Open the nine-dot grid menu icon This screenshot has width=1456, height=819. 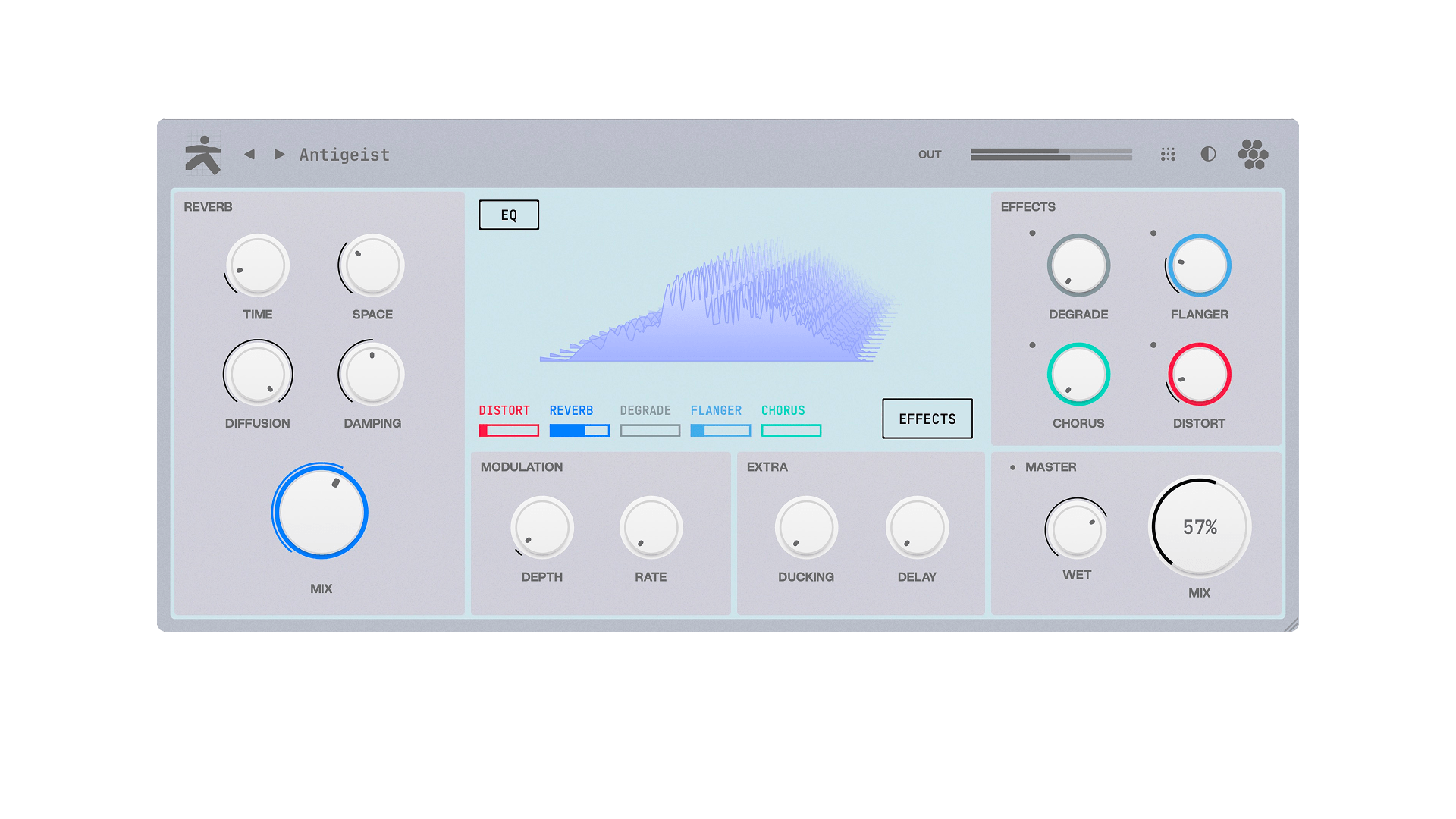1168,155
